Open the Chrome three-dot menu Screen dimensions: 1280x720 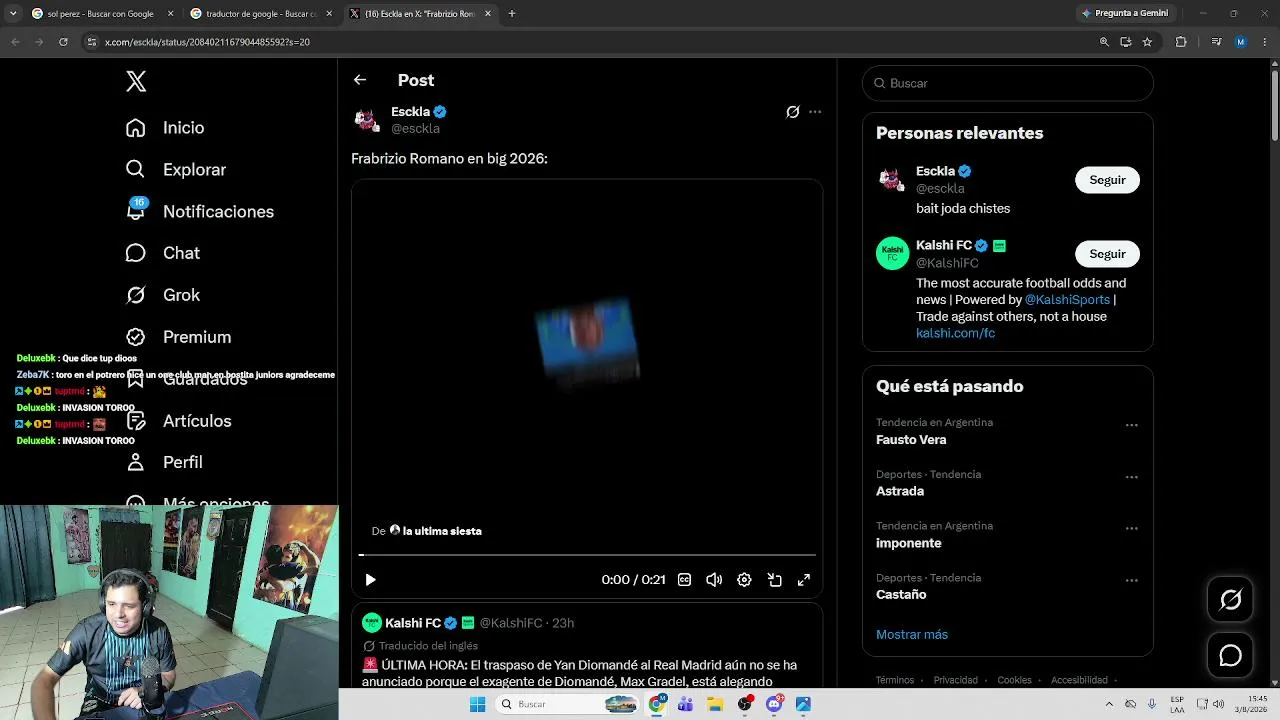tap(1266, 42)
